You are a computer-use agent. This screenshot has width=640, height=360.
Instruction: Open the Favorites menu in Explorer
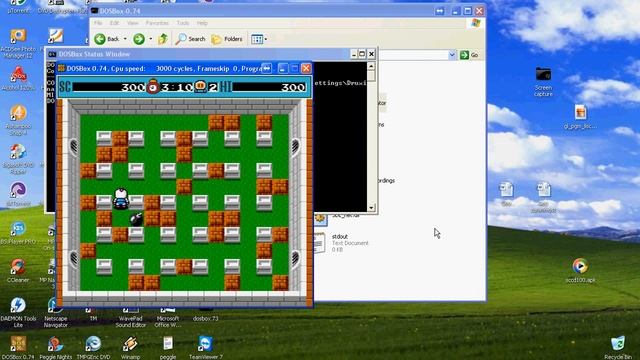(157, 23)
